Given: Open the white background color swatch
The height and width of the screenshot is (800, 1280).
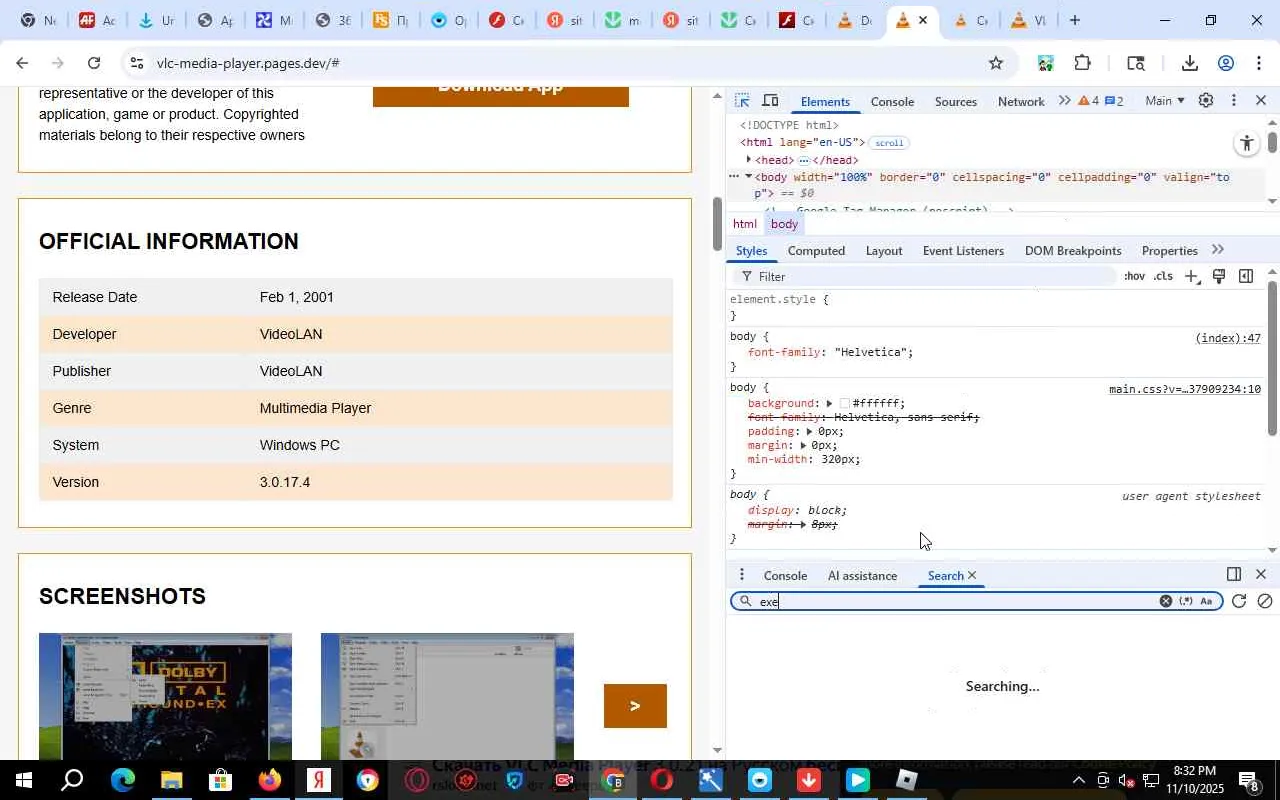Looking at the screenshot, I should tap(845, 404).
